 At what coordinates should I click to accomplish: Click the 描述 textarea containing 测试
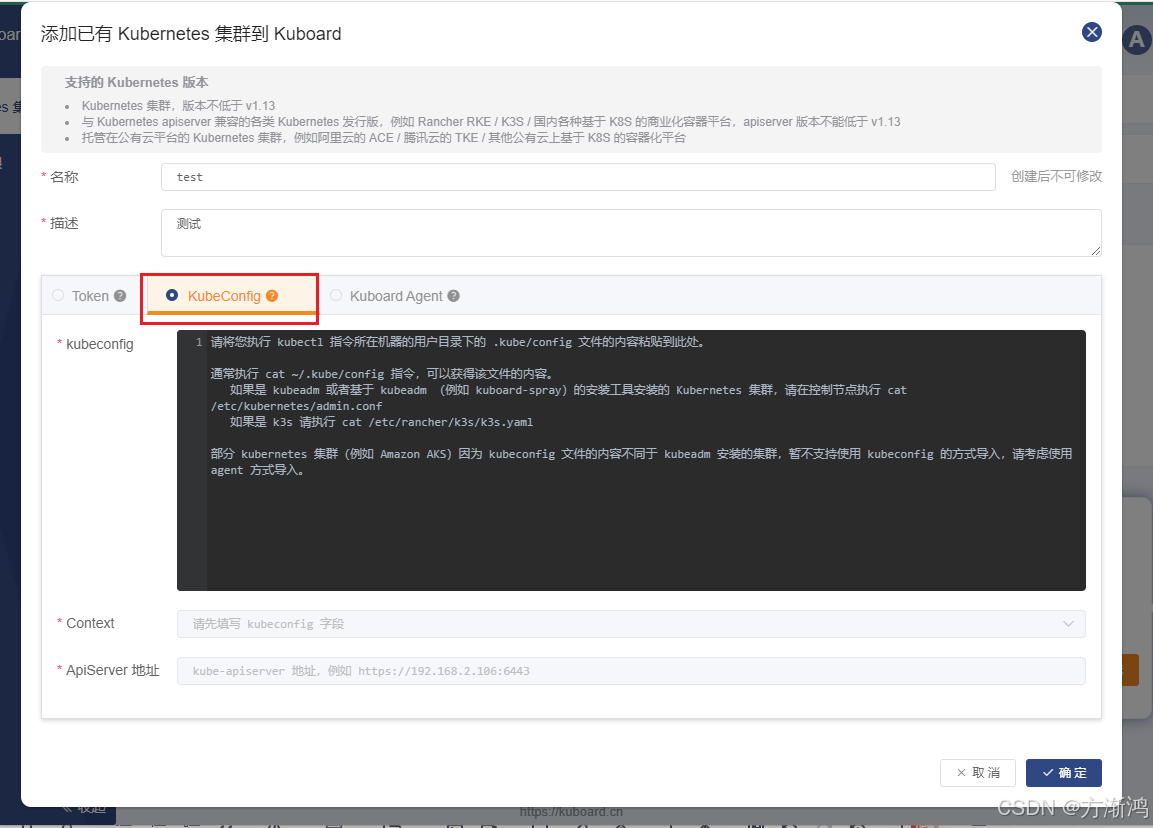coord(631,233)
